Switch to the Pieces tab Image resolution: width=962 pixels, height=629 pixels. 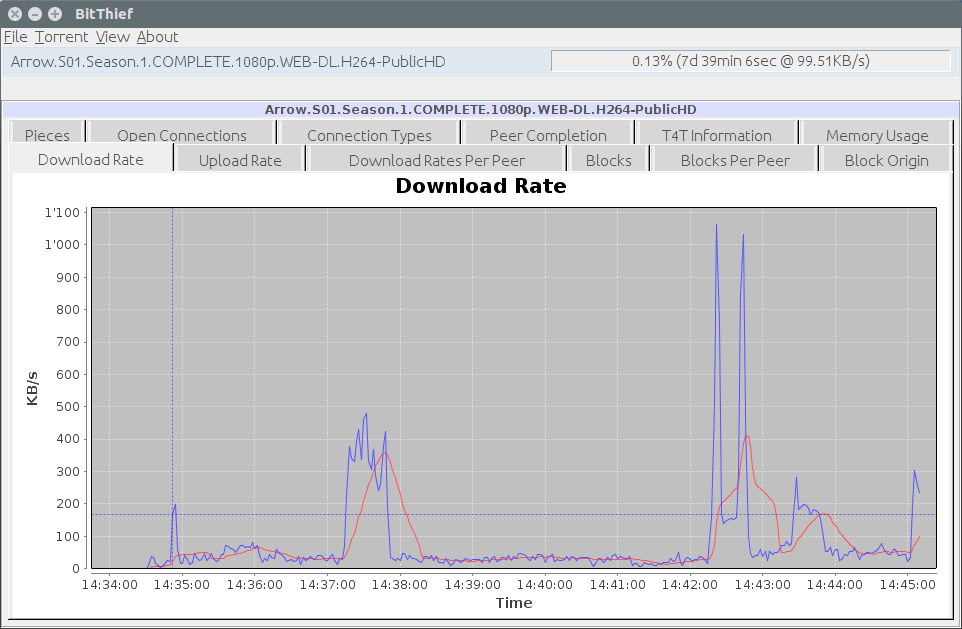47,135
